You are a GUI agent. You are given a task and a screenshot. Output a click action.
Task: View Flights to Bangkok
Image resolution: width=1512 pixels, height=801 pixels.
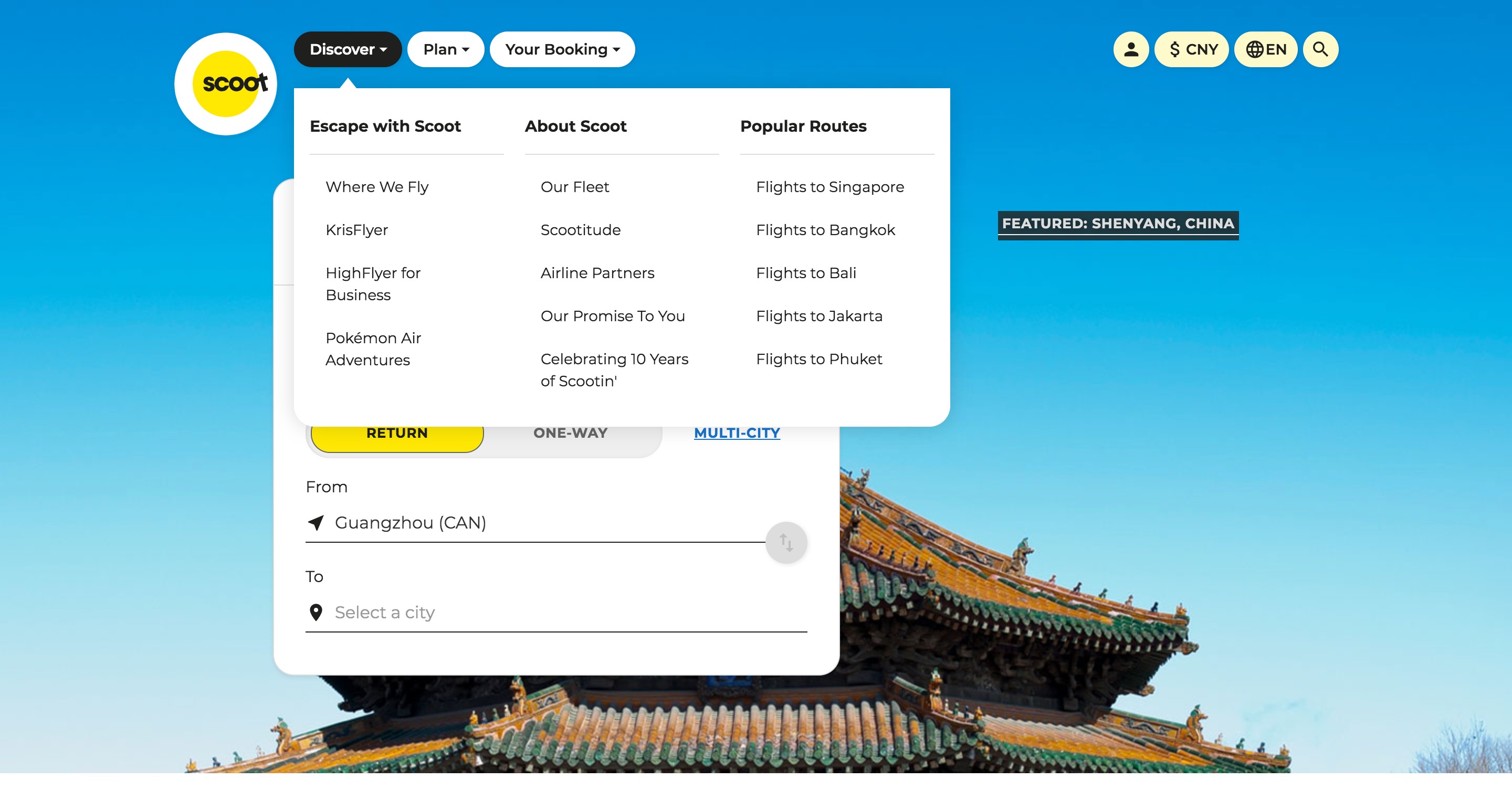[x=825, y=230]
